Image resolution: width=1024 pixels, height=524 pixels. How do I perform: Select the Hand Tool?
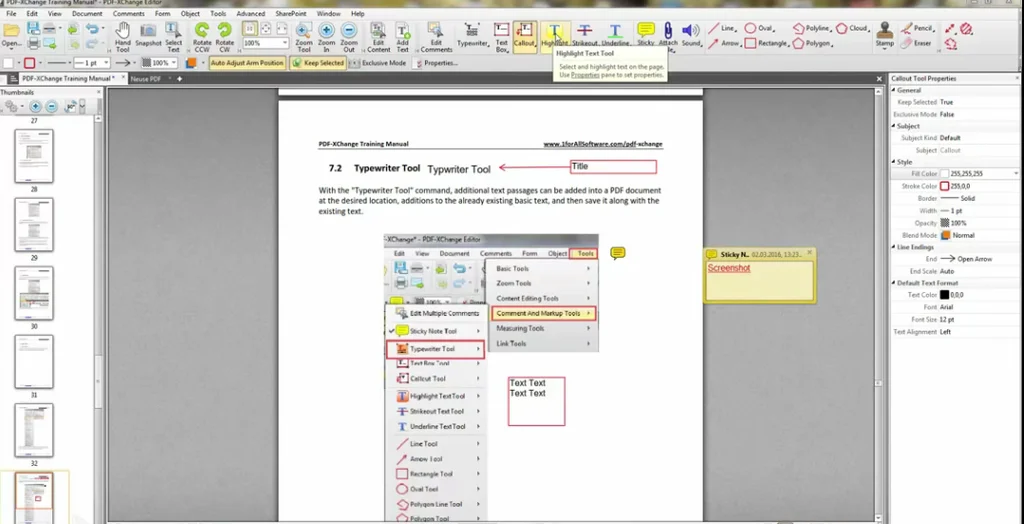[x=122, y=37]
